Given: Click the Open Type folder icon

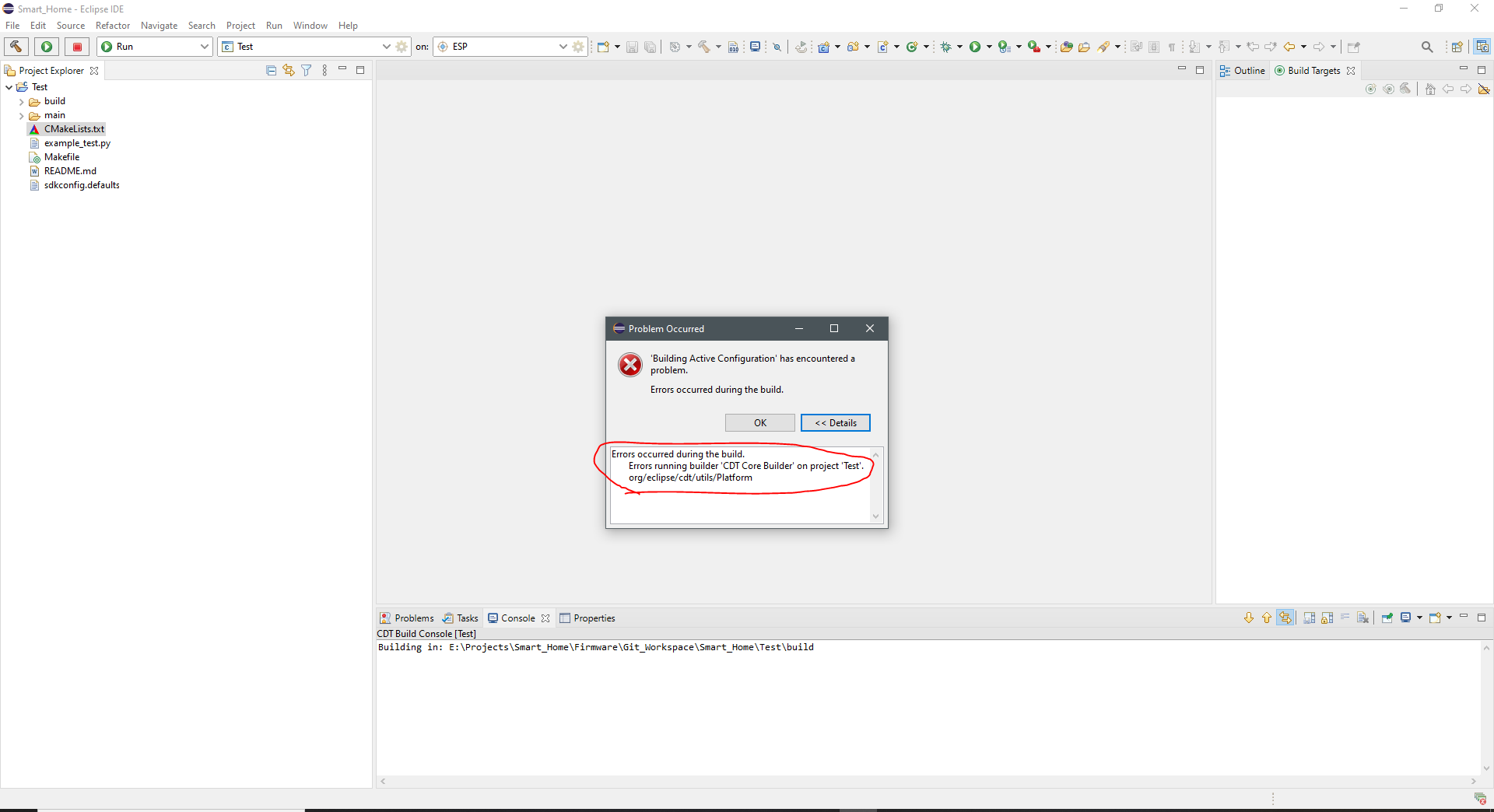Looking at the screenshot, I should [1066, 47].
